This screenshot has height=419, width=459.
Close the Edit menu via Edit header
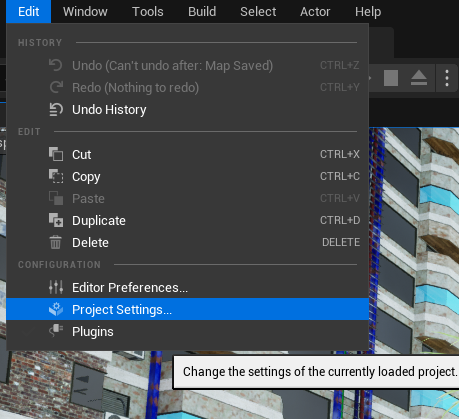pos(28,12)
